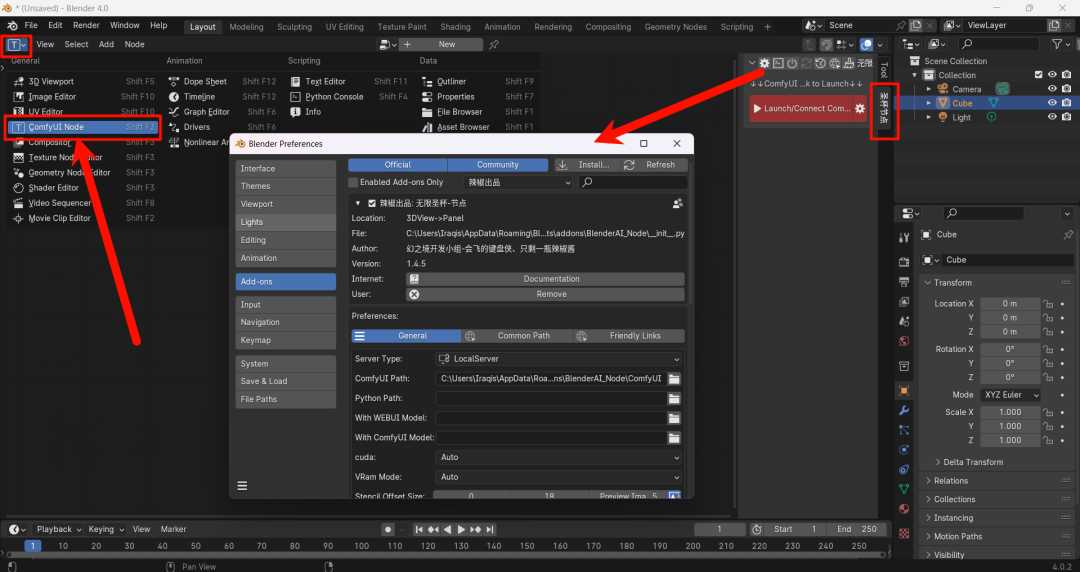The image size is (1080, 572).
Task: Disable Cube in renders camera icon
Action: pyautogui.click(x=1066, y=103)
